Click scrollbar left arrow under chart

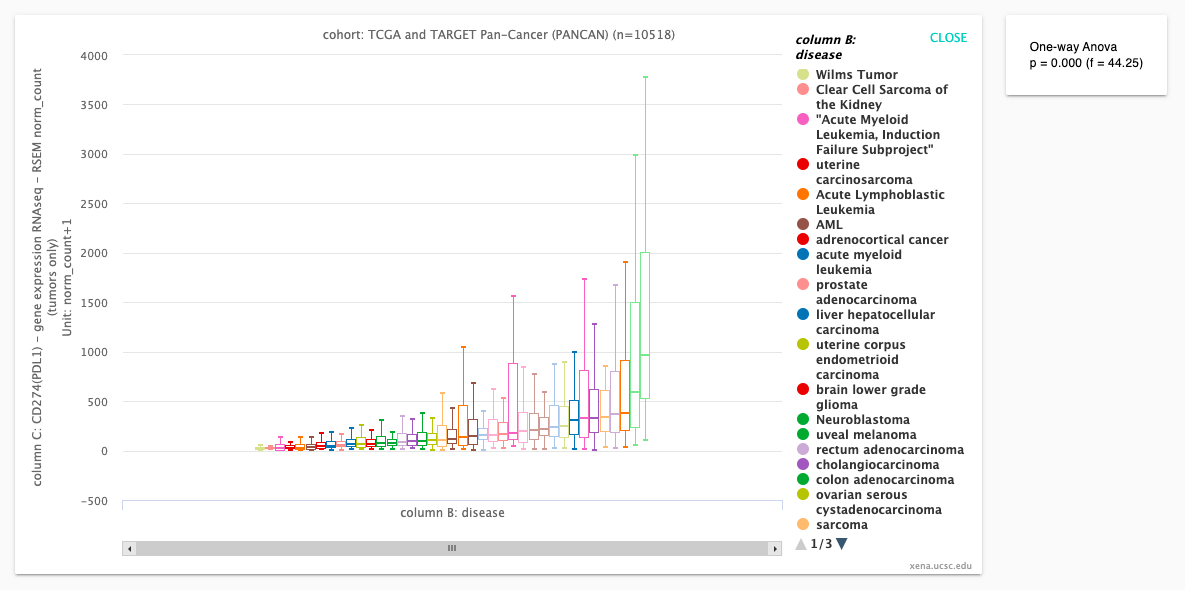click(x=129, y=549)
